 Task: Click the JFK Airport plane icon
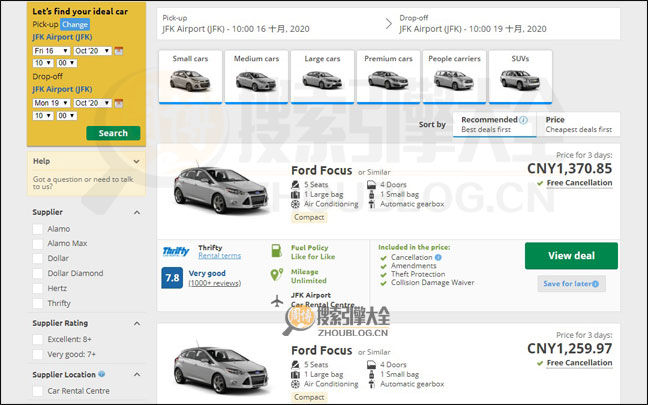[277, 301]
